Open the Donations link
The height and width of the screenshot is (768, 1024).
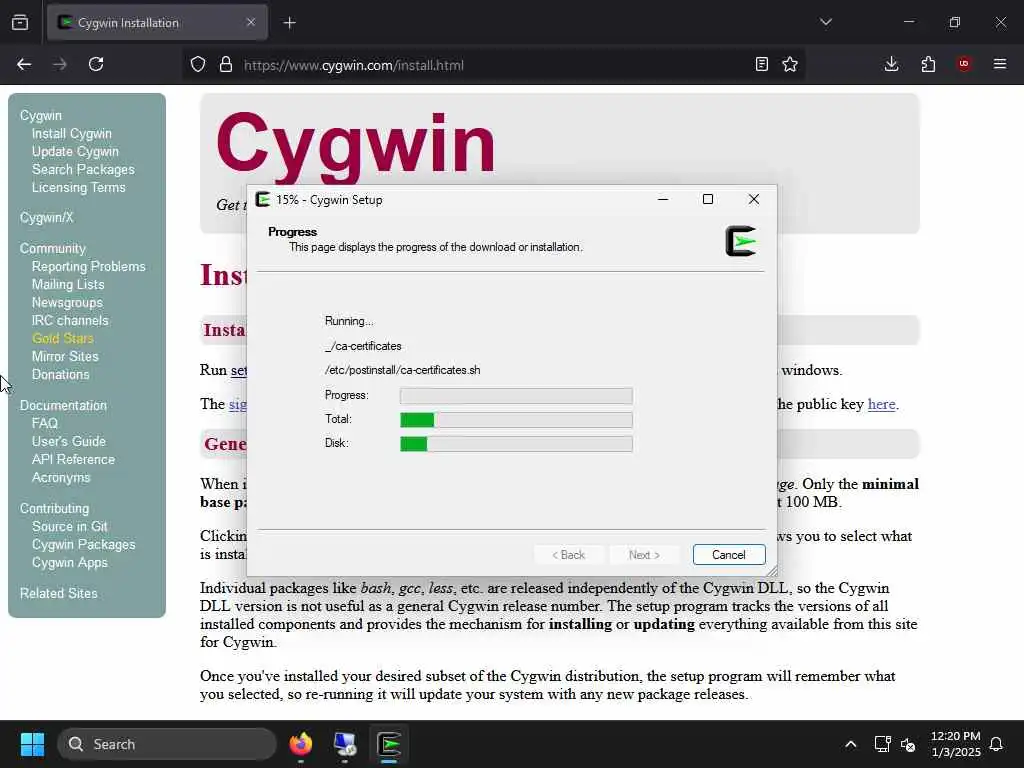[61, 374]
